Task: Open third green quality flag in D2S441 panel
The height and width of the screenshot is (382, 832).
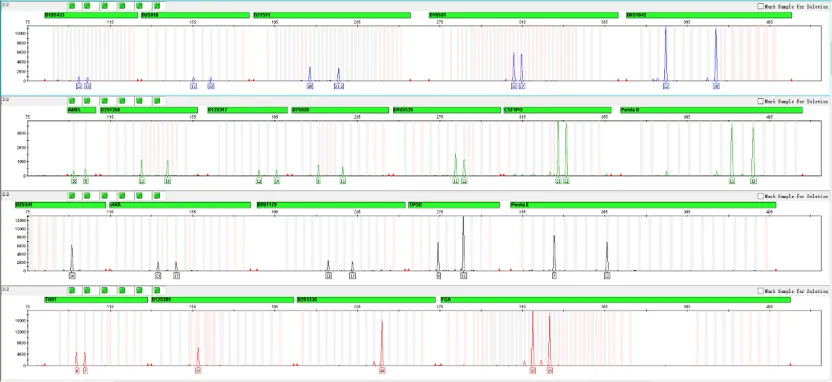Action: point(105,196)
